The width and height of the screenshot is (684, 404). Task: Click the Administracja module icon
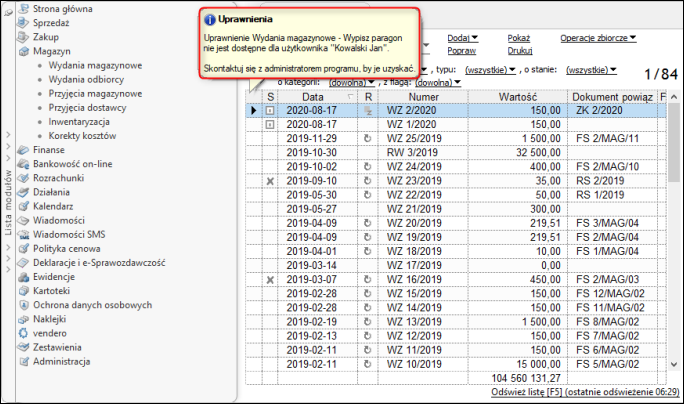point(24,361)
